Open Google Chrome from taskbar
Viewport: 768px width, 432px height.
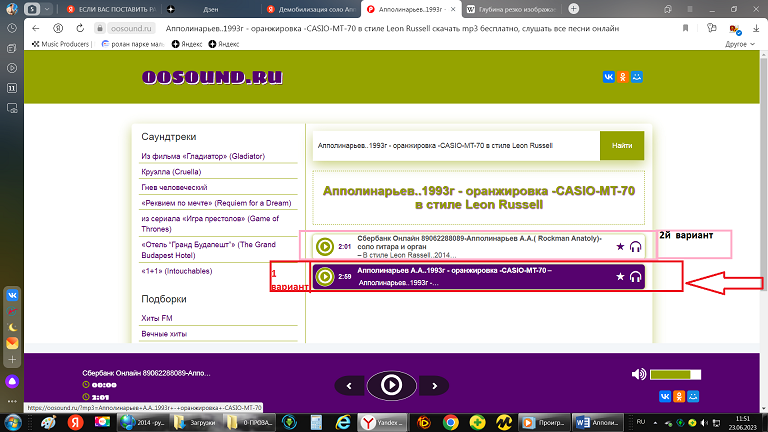click(x=450, y=422)
